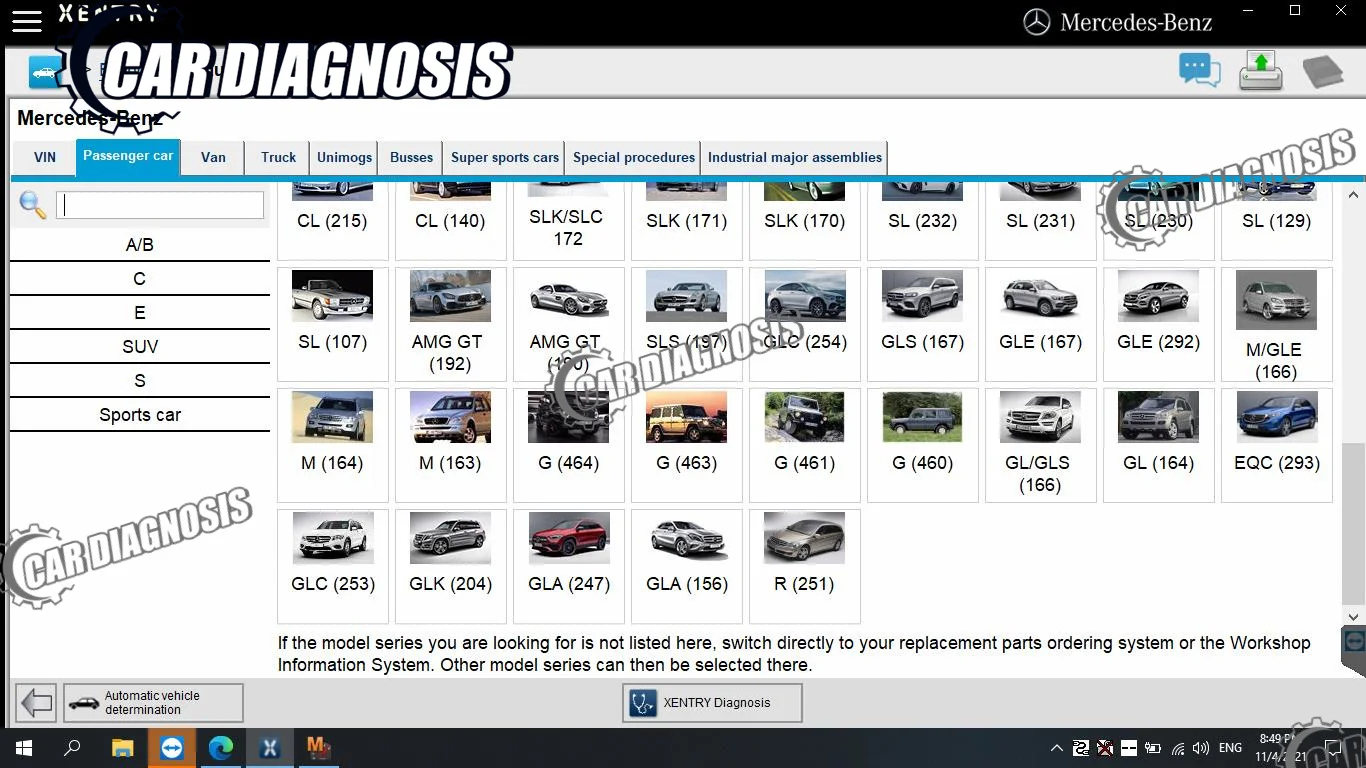Open the XENTRY hamburger menu
Image resolution: width=1366 pixels, height=768 pixels.
point(27,20)
